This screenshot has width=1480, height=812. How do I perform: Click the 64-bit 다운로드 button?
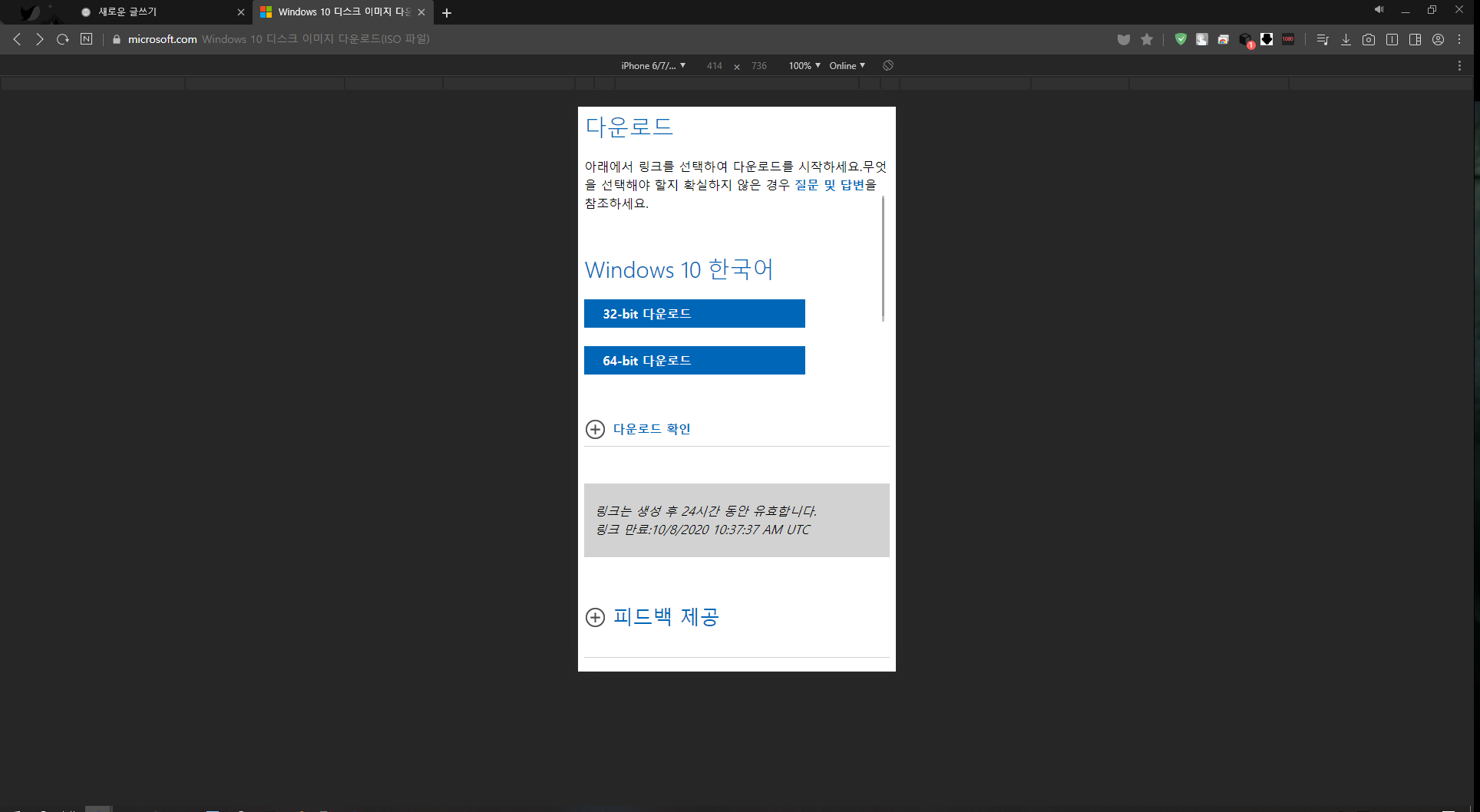click(695, 361)
